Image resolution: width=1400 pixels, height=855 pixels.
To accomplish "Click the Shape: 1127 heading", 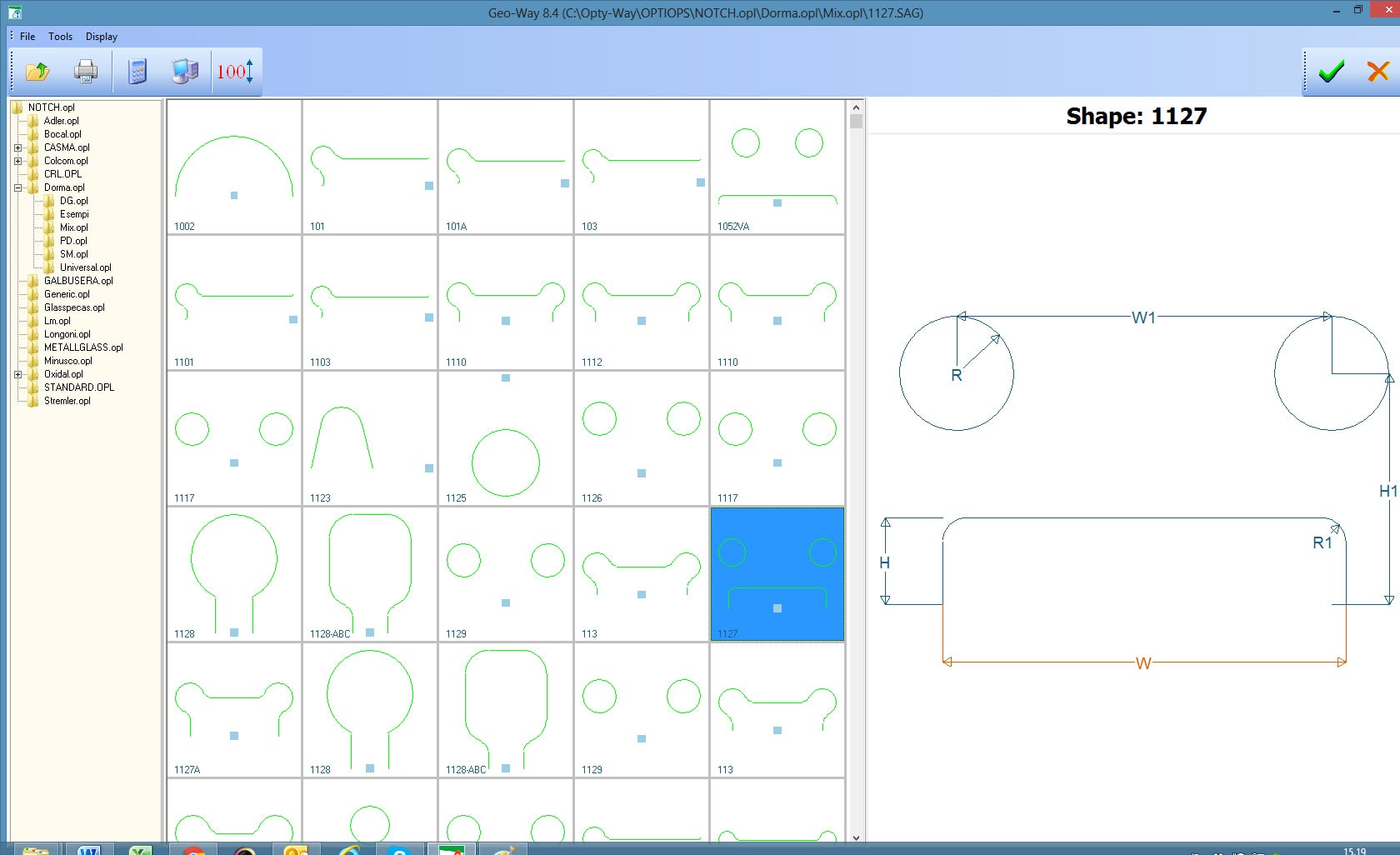I will point(1136,116).
